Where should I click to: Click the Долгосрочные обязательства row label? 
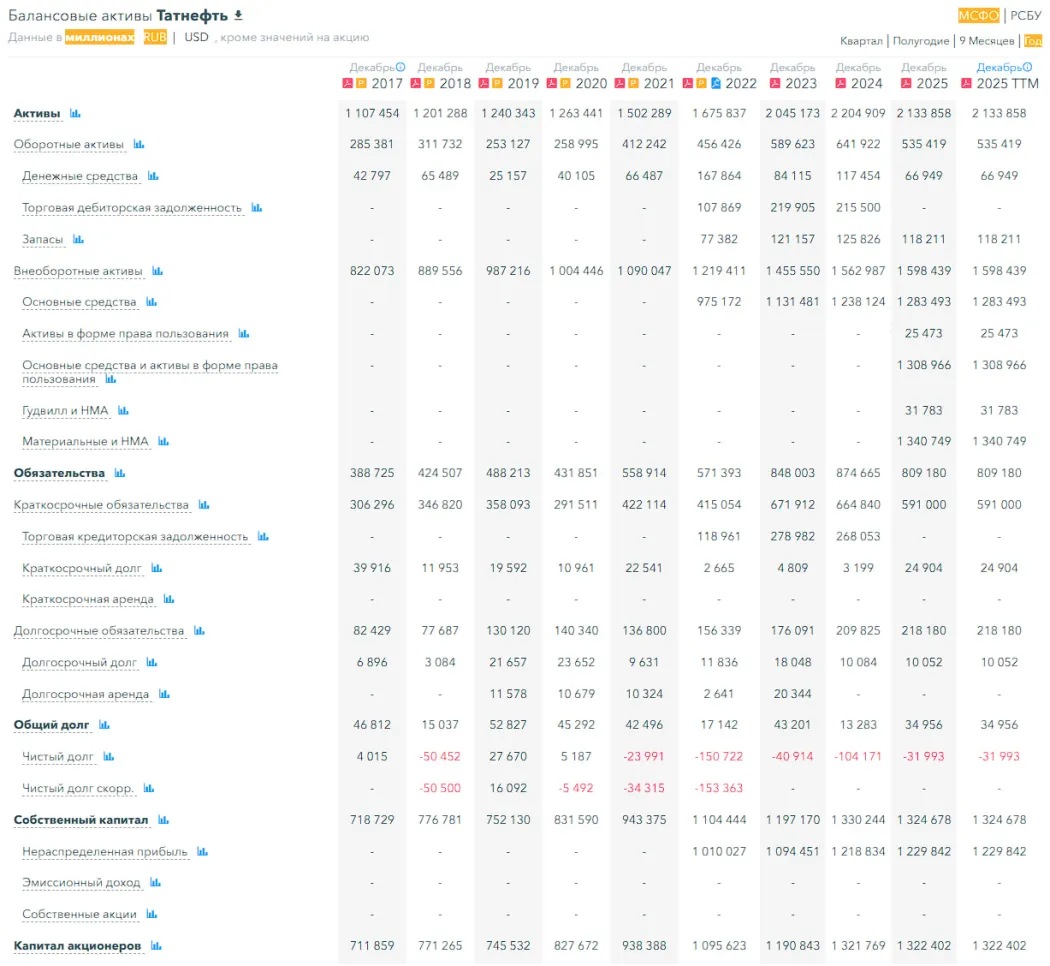[x=99, y=631]
